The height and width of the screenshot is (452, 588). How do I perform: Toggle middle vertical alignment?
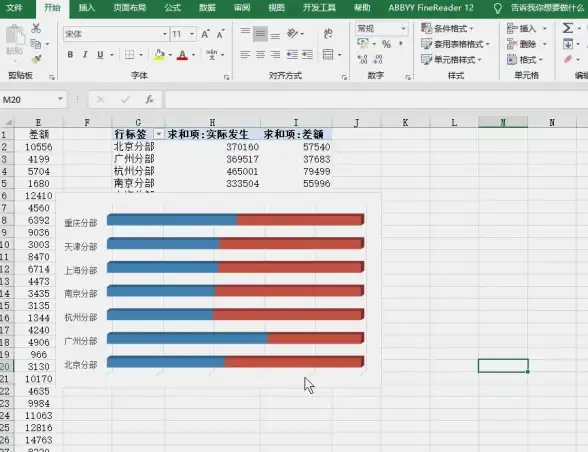260,34
